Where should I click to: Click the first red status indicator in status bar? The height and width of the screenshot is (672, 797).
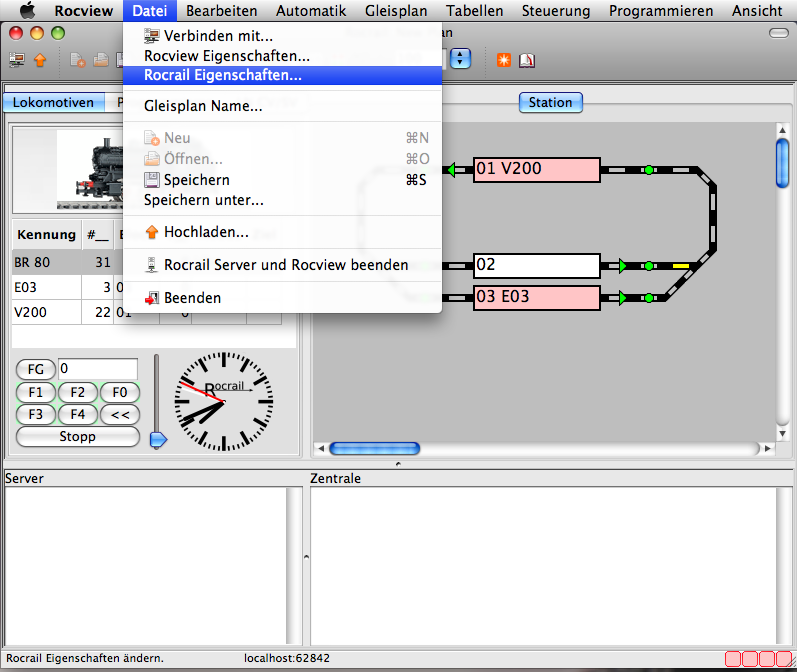click(x=734, y=659)
